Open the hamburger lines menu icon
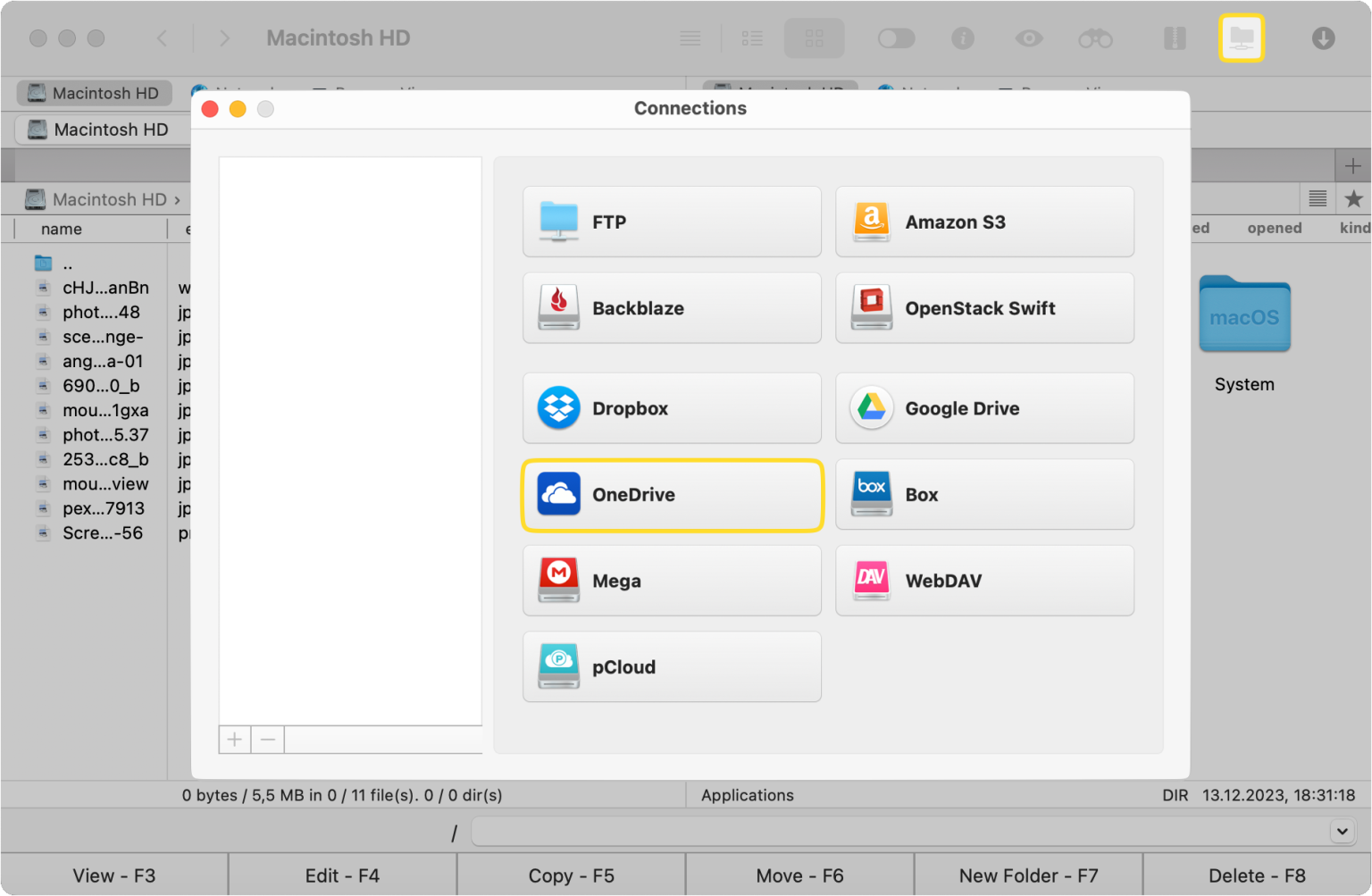1372x896 pixels. click(x=690, y=38)
